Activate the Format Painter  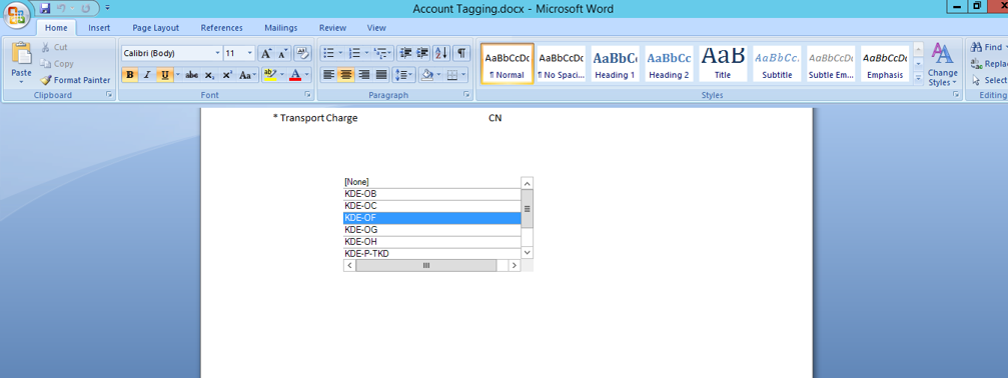(75, 80)
